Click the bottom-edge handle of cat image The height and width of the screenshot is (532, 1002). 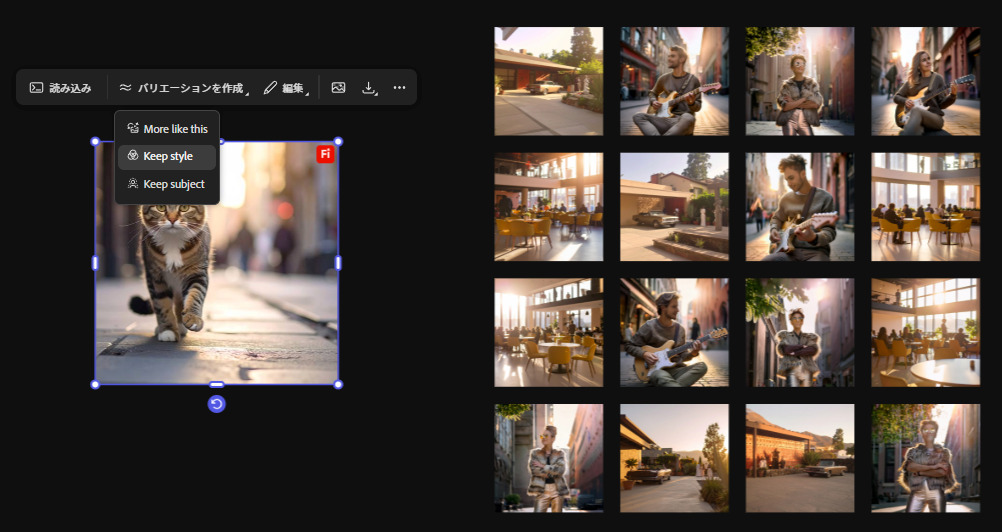[x=217, y=384]
